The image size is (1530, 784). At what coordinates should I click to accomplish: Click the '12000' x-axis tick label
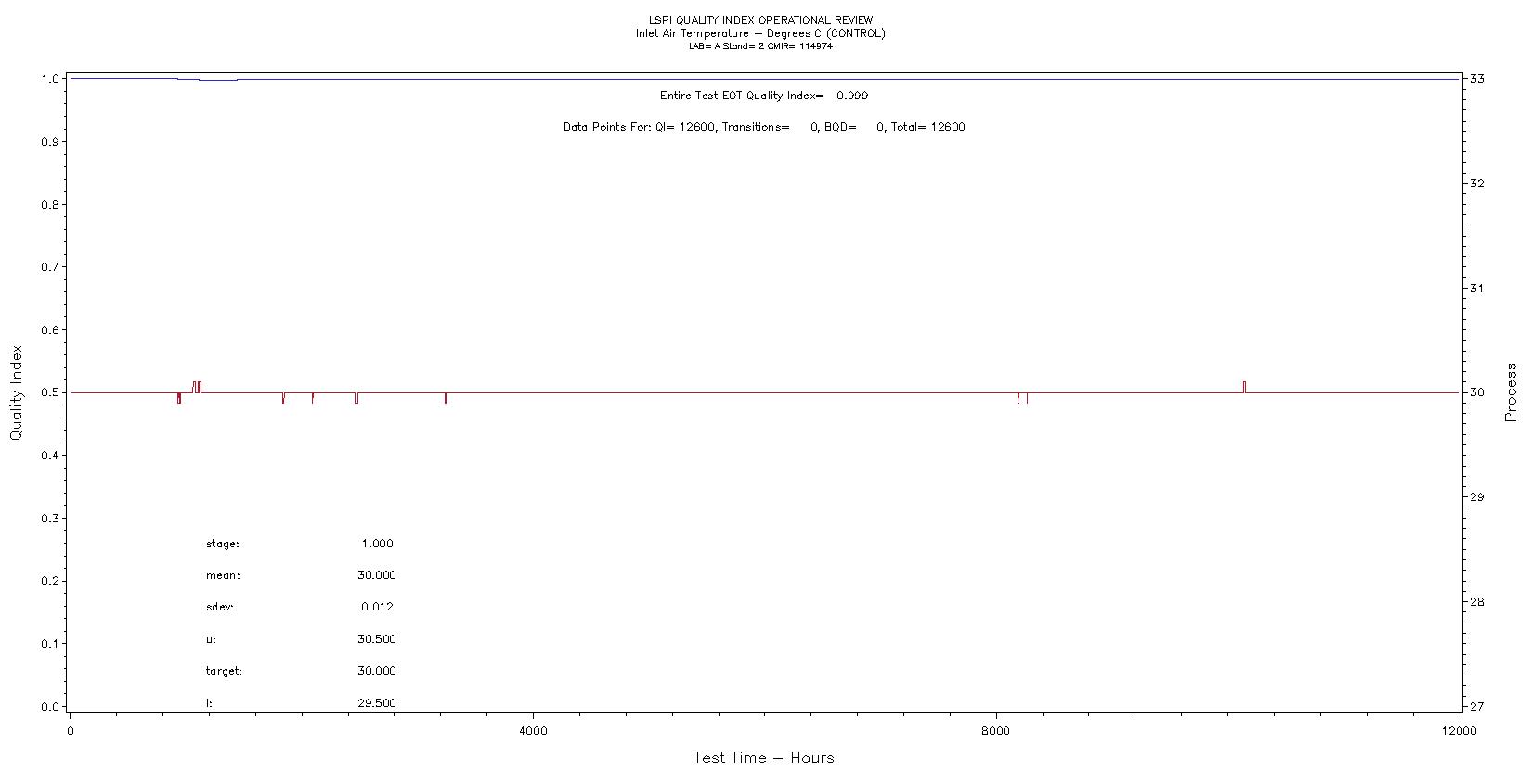click(x=1459, y=731)
